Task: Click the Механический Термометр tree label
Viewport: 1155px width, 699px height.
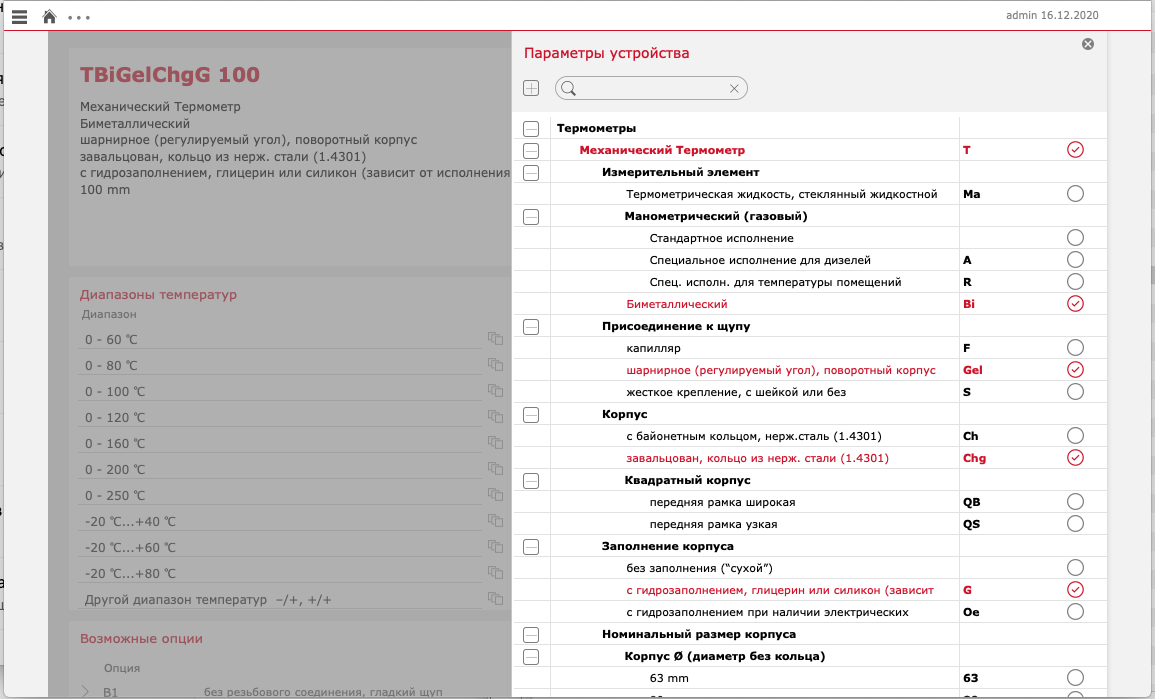Action: click(x=661, y=150)
